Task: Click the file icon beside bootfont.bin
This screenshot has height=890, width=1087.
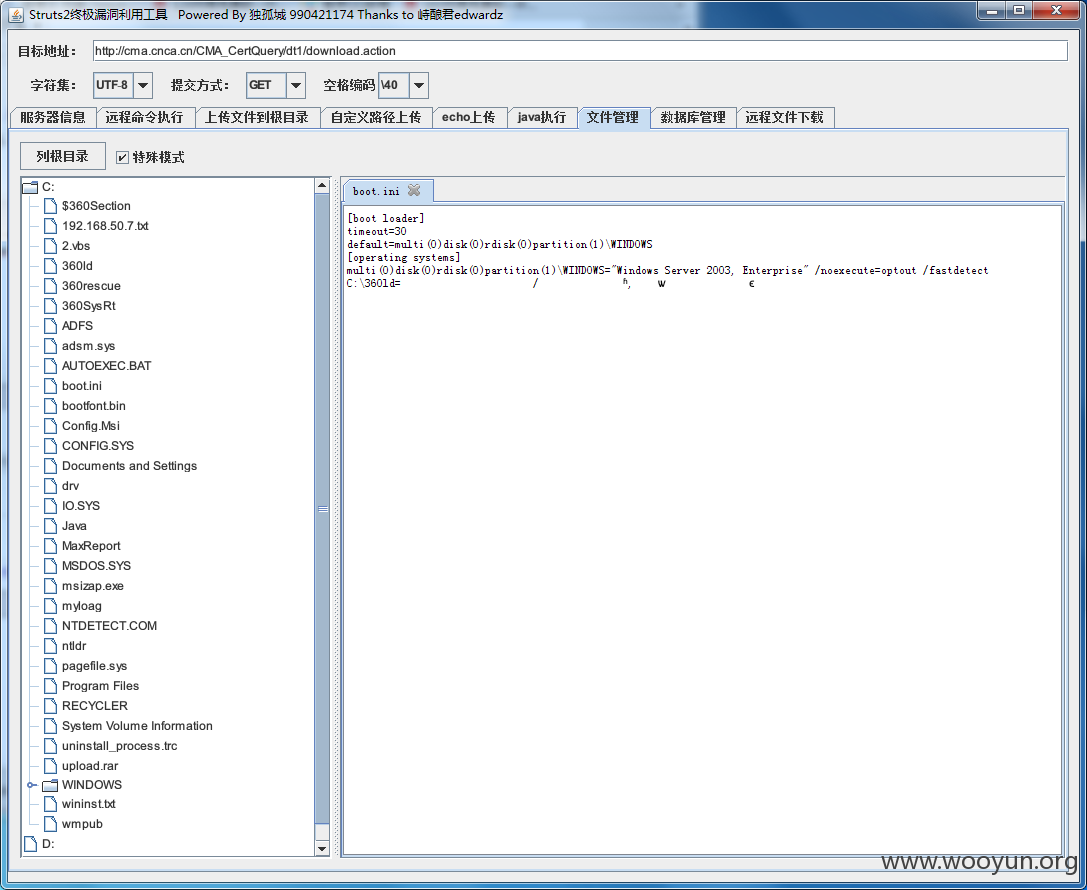Action: click(x=50, y=405)
